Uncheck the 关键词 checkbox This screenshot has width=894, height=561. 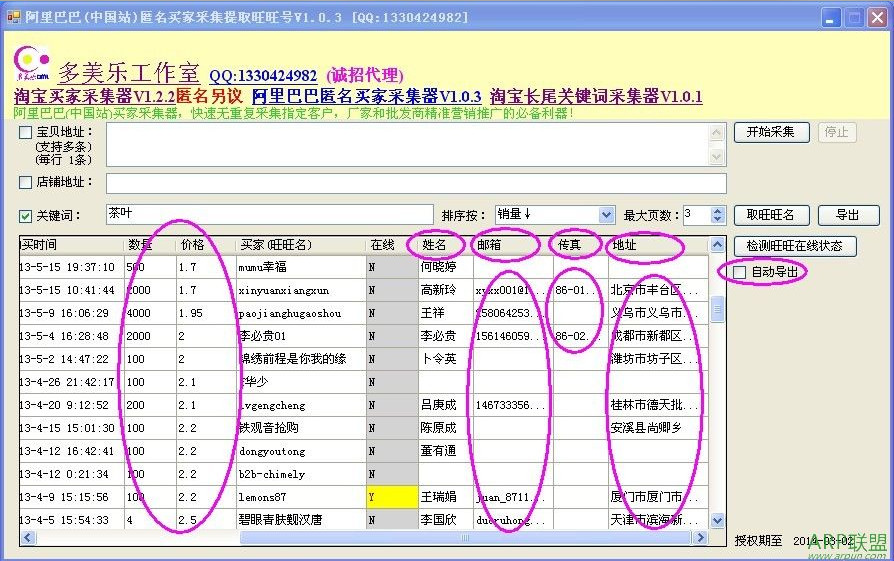pos(26,216)
